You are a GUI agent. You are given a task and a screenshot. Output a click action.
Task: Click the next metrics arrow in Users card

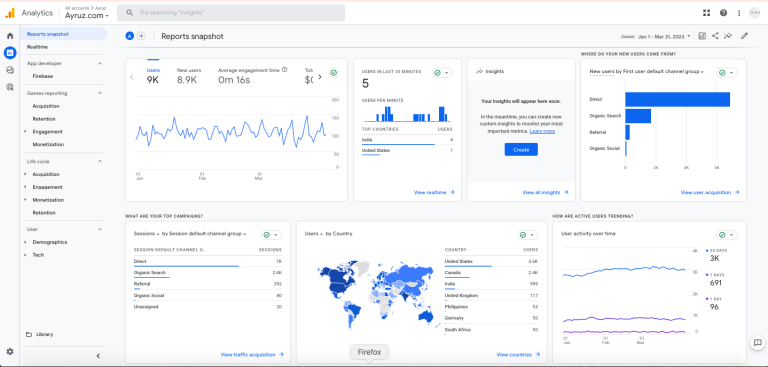tap(320, 76)
